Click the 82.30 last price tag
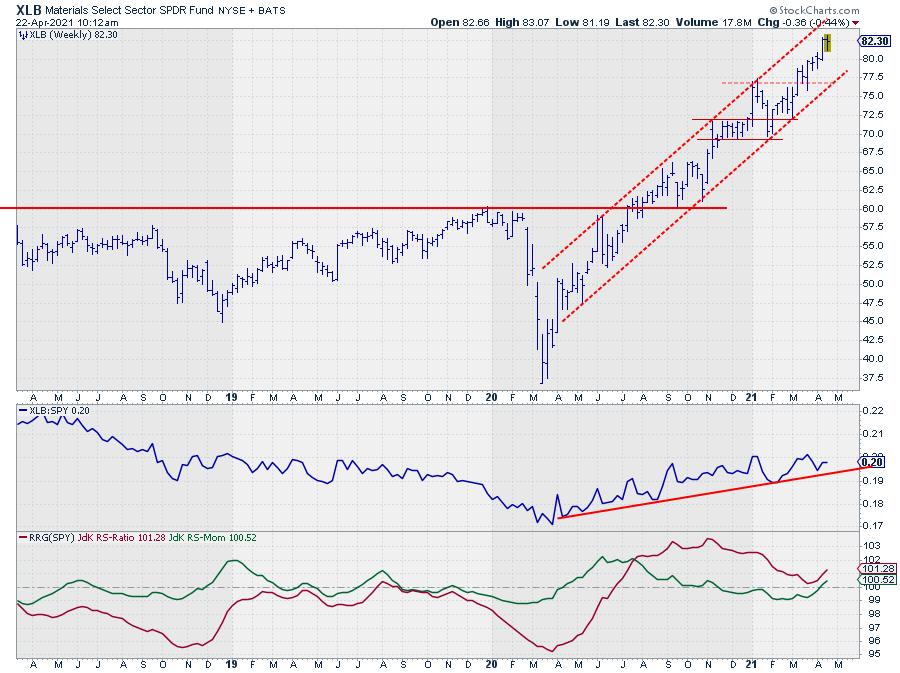Screen dimensions: 900x673 click(x=874, y=41)
